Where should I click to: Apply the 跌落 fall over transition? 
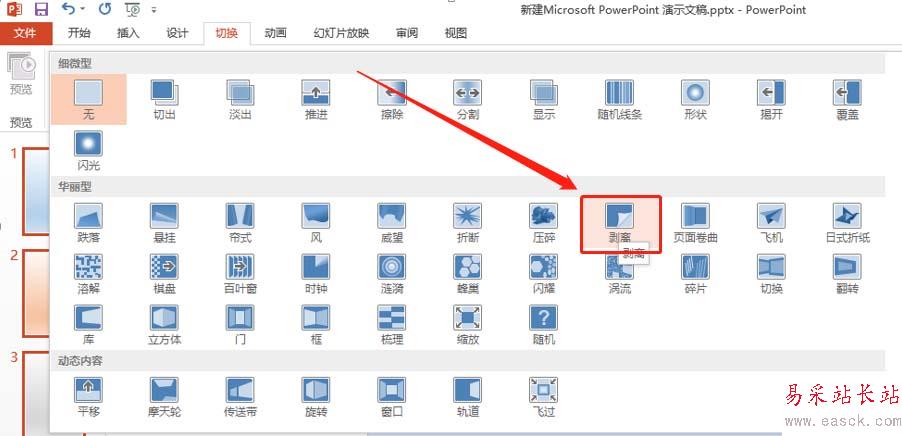point(89,222)
